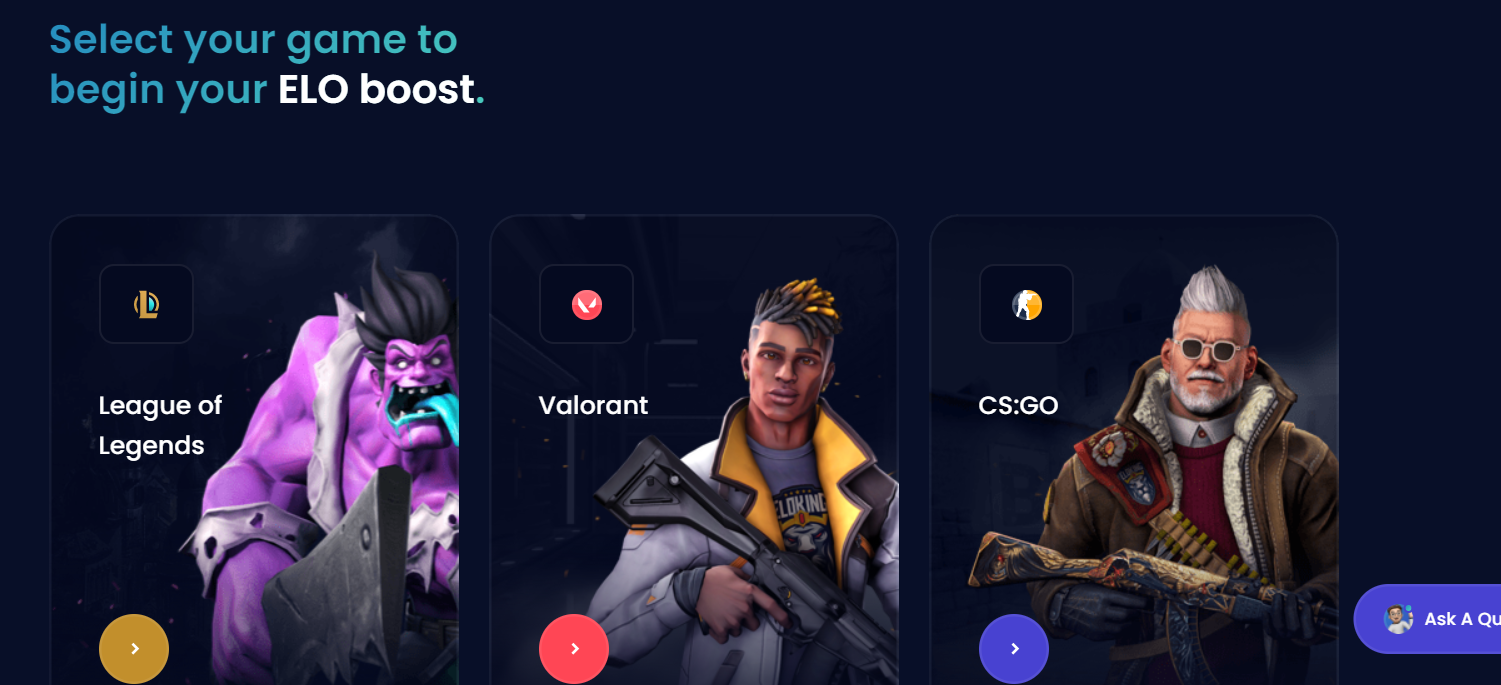
Task: Open the Ask A Question chat button
Action: point(1428,619)
